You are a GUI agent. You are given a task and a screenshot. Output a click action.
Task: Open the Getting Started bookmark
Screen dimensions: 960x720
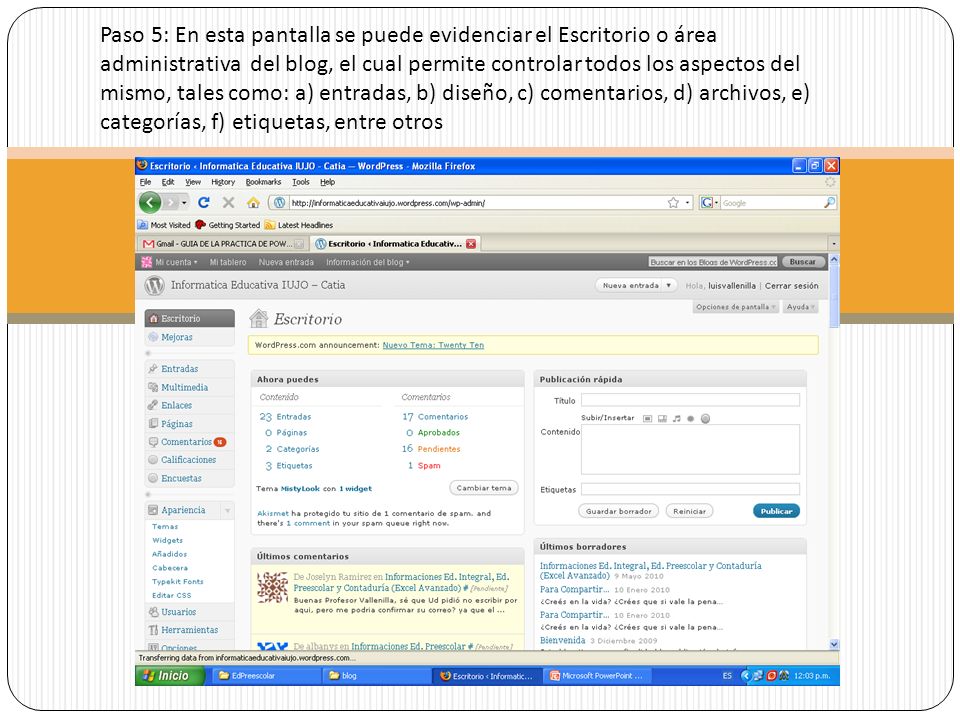(228, 225)
